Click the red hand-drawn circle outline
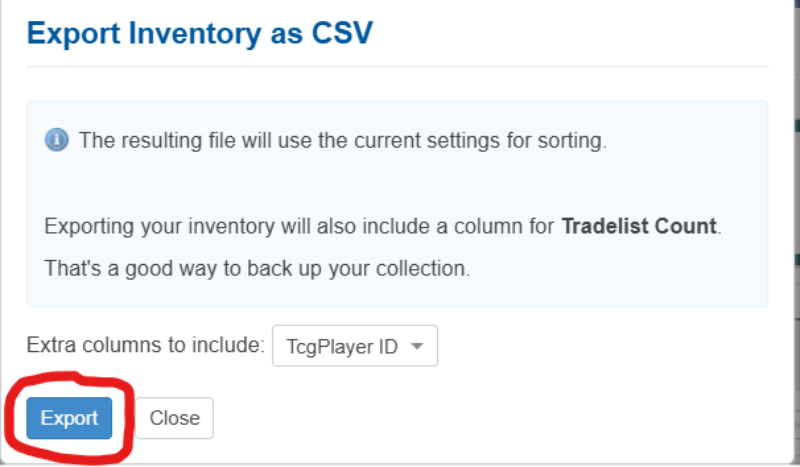The width and height of the screenshot is (800, 467). [x=128, y=400]
